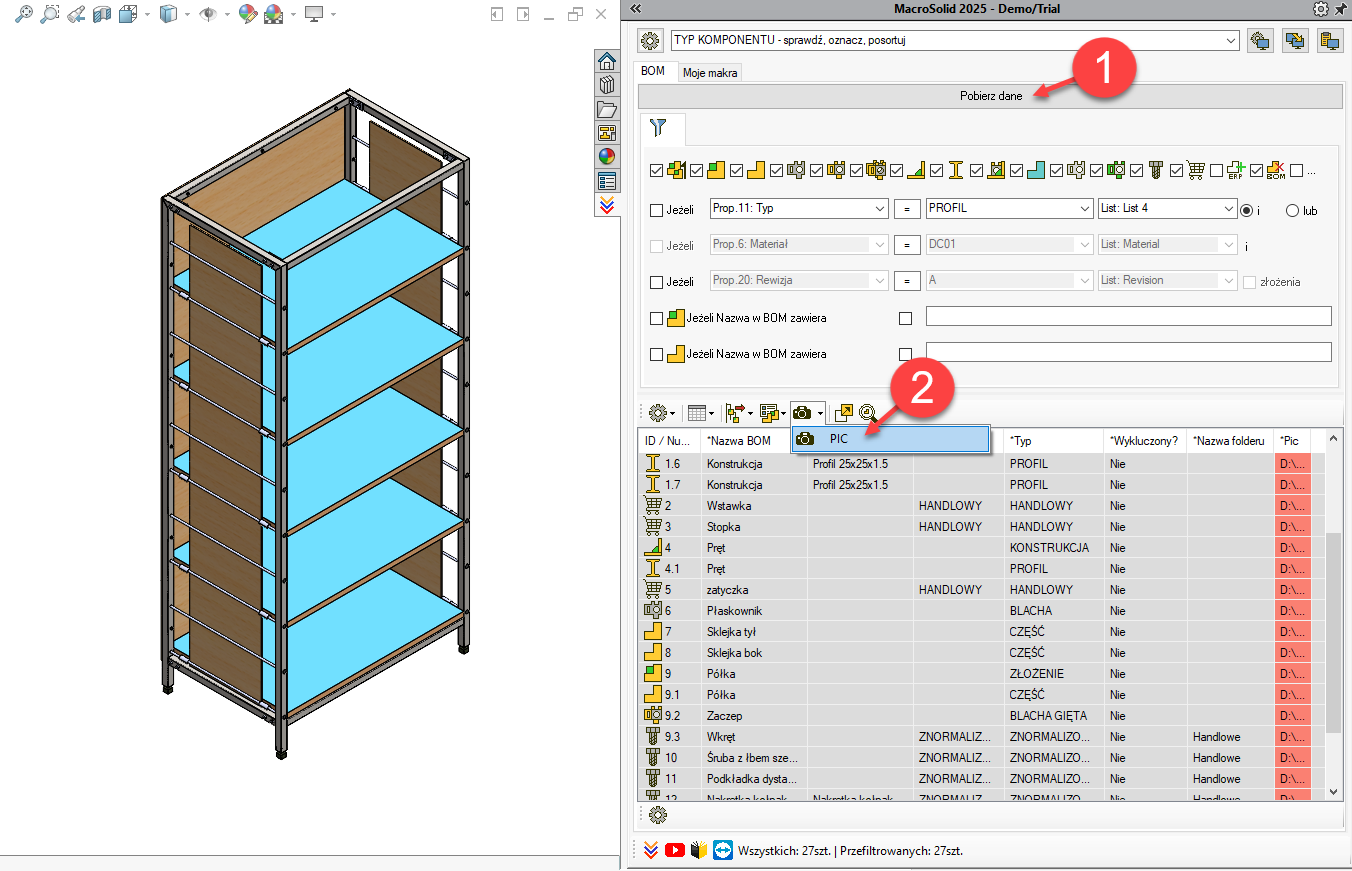The height and width of the screenshot is (871, 1352).
Task: Toggle the first Jeżeli Nazwa w BOM zawiera checkbox
Action: coord(656,318)
